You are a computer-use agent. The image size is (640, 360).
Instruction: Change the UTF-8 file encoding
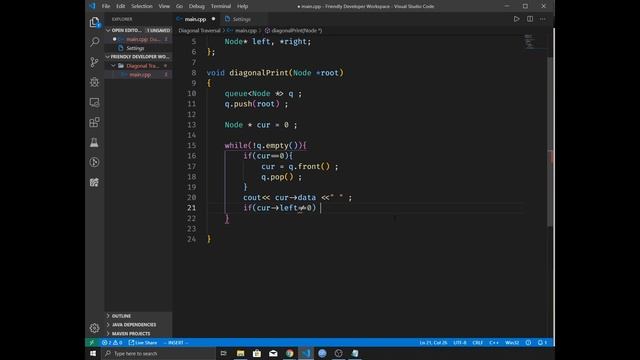coord(460,342)
